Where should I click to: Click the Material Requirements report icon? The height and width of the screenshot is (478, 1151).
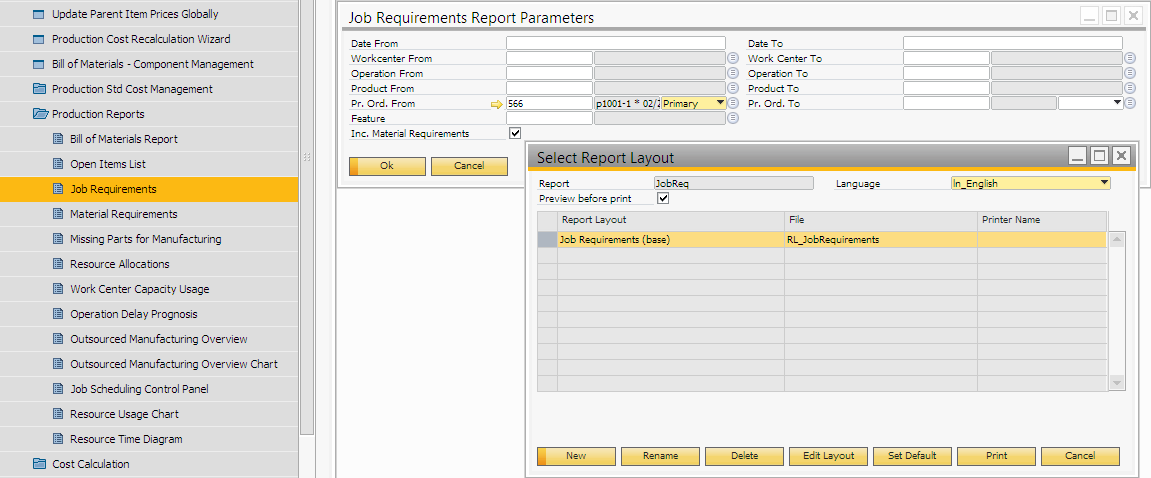point(58,214)
